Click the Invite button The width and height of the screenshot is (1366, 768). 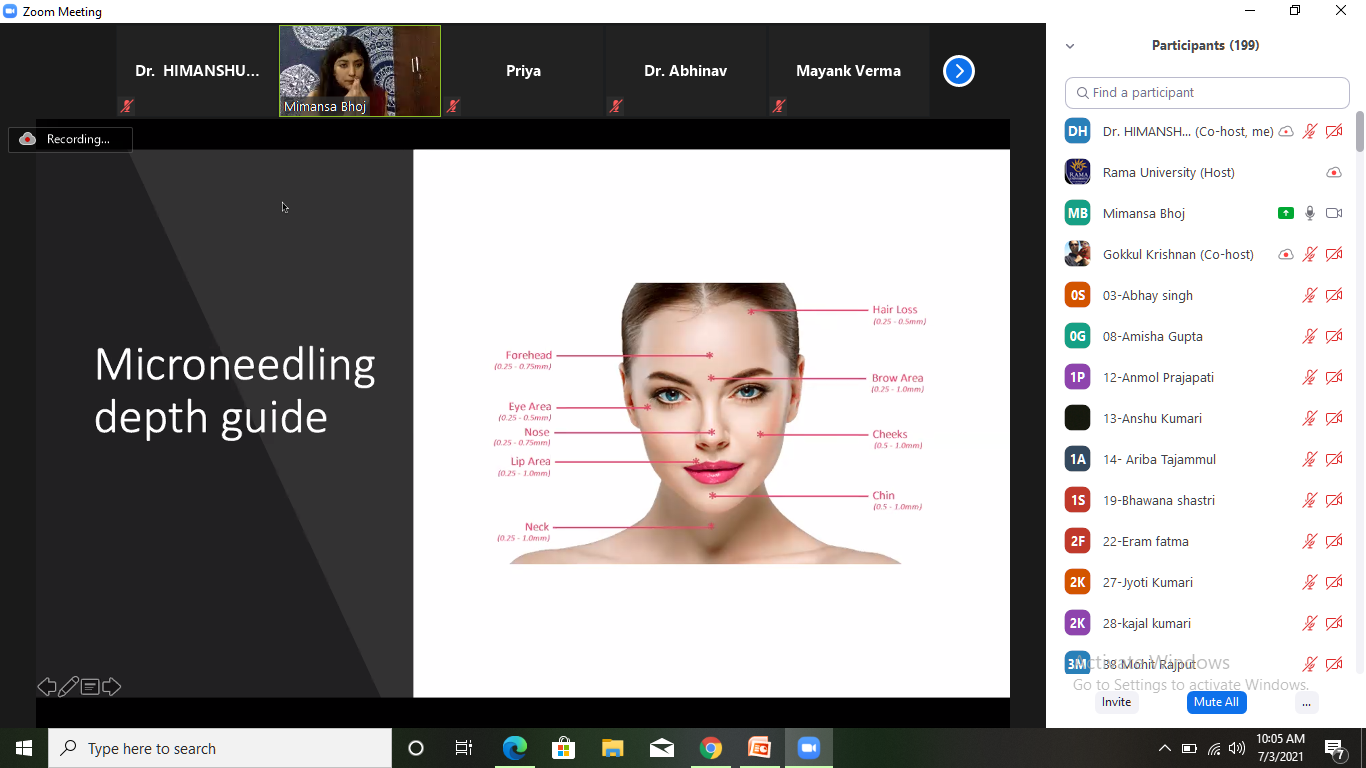1117,702
